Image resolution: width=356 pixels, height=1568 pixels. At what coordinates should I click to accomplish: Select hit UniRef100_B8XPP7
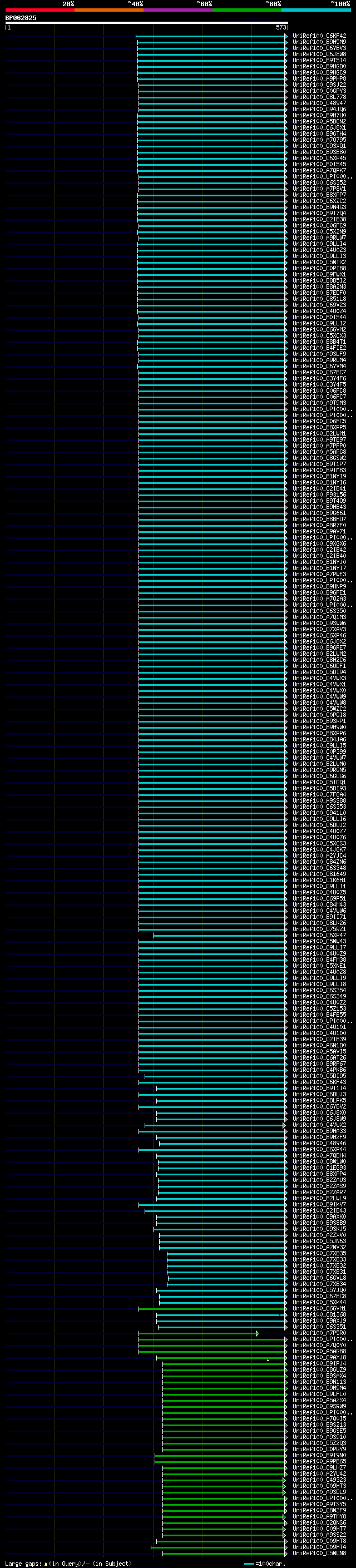[319, 195]
